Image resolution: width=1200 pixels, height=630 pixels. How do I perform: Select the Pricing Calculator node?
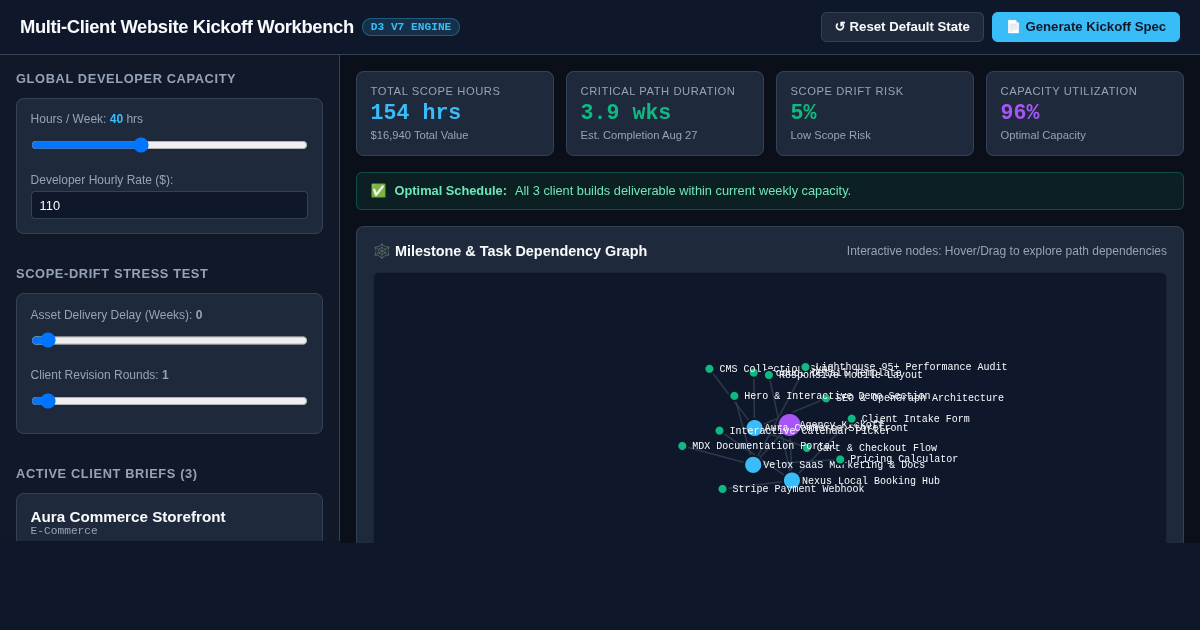point(840,459)
